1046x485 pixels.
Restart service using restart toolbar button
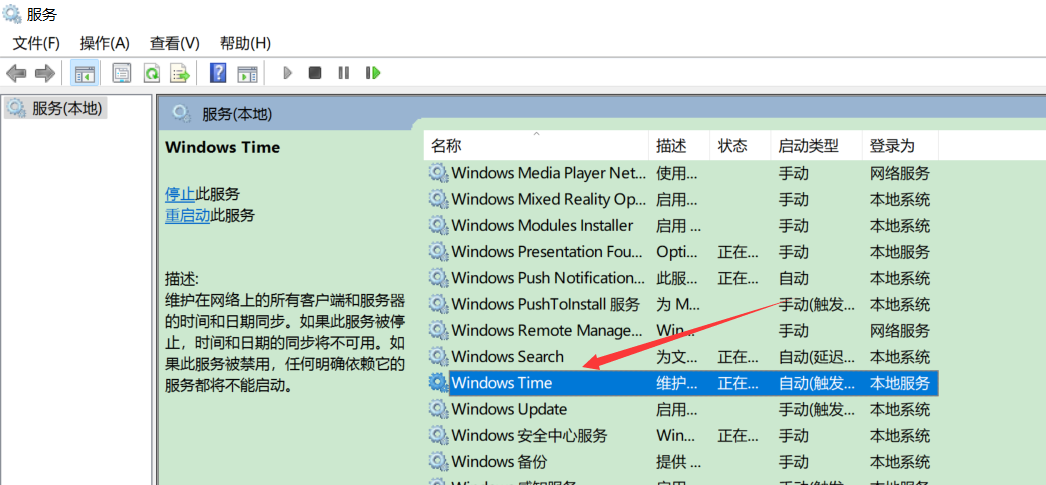(373, 73)
